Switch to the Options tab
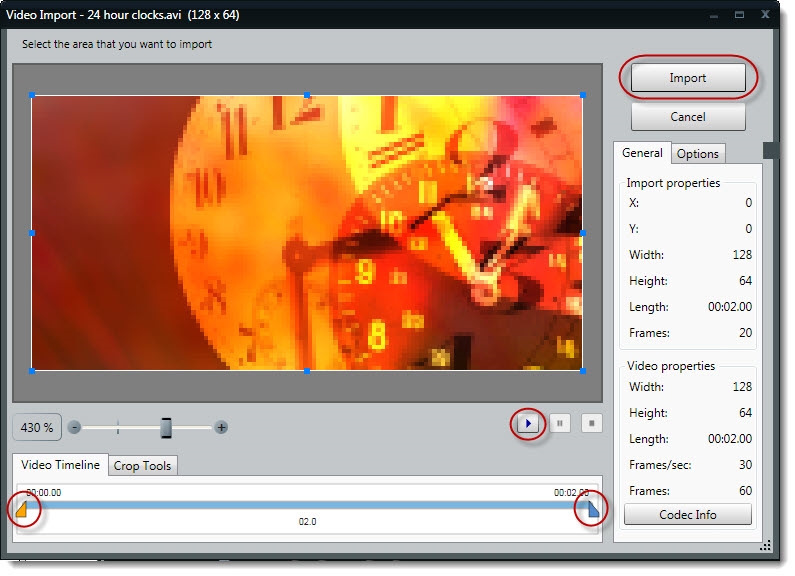 coord(697,154)
